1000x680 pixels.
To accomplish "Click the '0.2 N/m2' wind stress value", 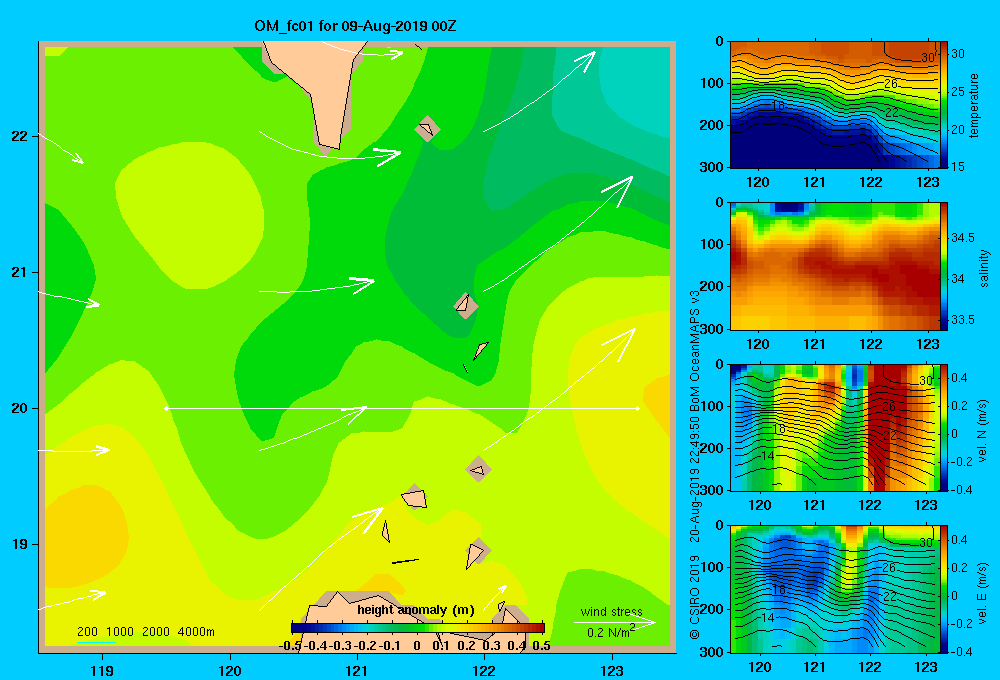I will tap(611, 632).
